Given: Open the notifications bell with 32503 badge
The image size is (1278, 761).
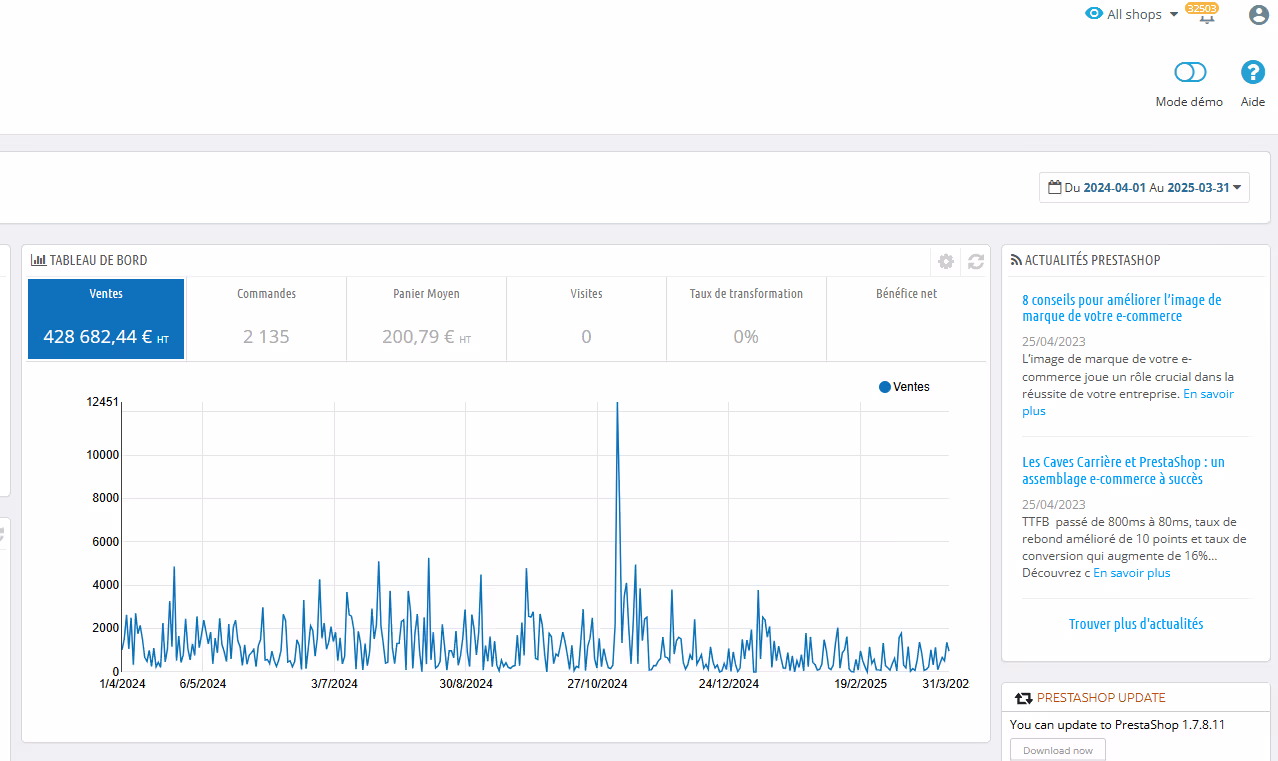Looking at the screenshot, I should coord(1205,14).
